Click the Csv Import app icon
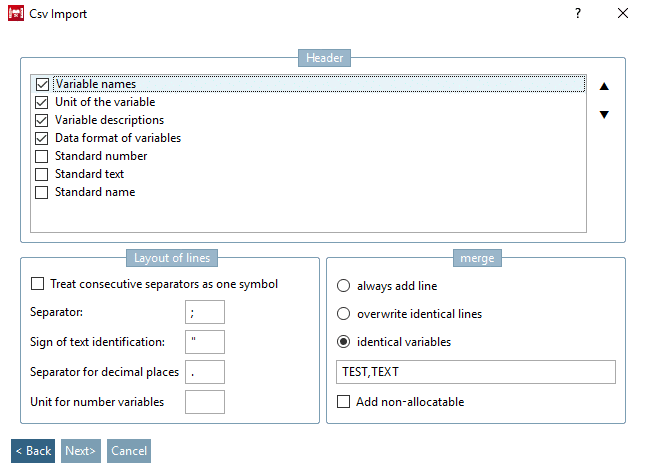This screenshot has width=645, height=473. pyautogui.click(x=15, y=14)
